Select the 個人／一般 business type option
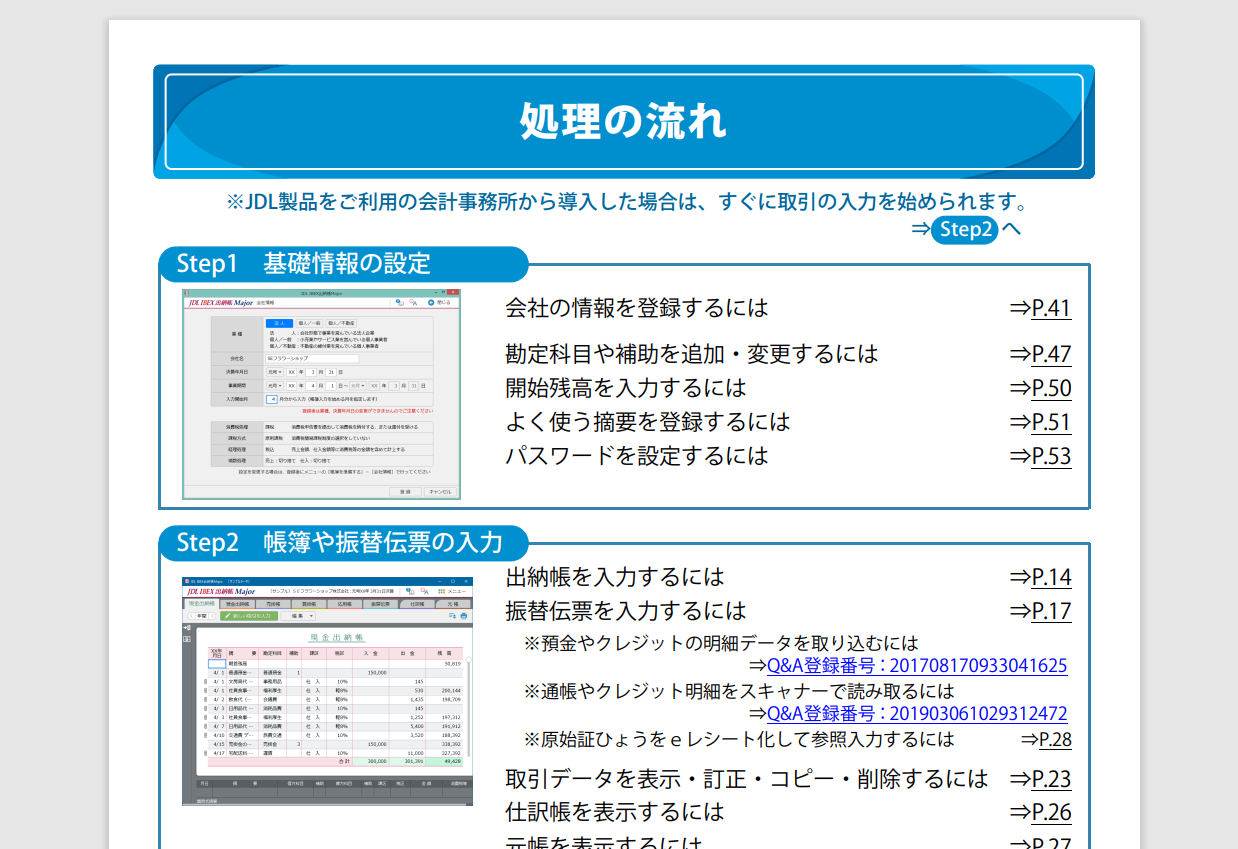Screen dimensions: 1238x849 310,322
